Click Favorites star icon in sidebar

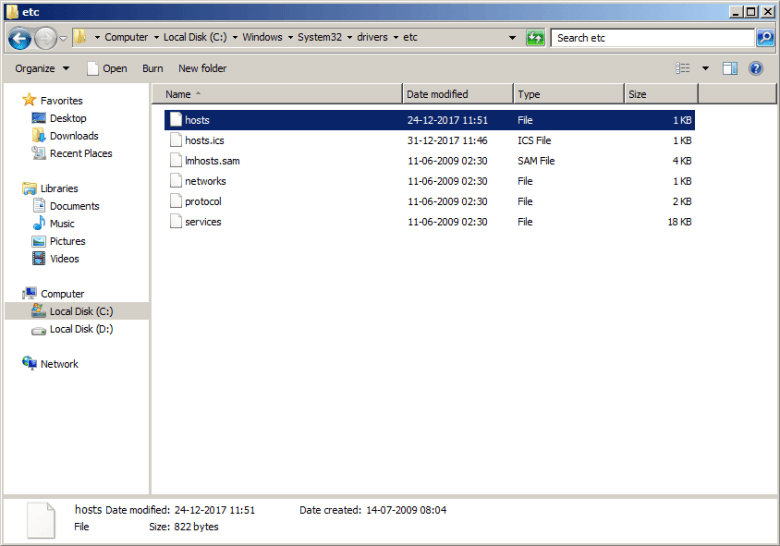[x=29, y=100]
